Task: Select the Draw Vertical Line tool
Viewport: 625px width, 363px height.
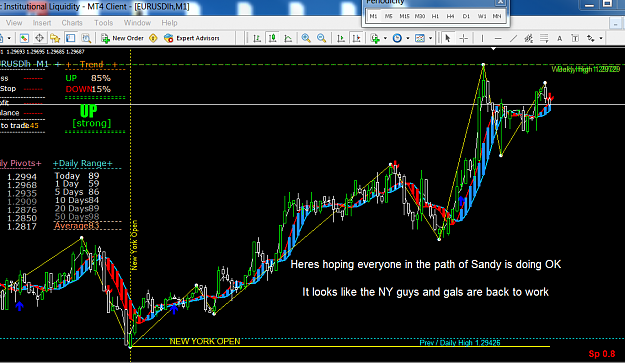Action: 482,38
